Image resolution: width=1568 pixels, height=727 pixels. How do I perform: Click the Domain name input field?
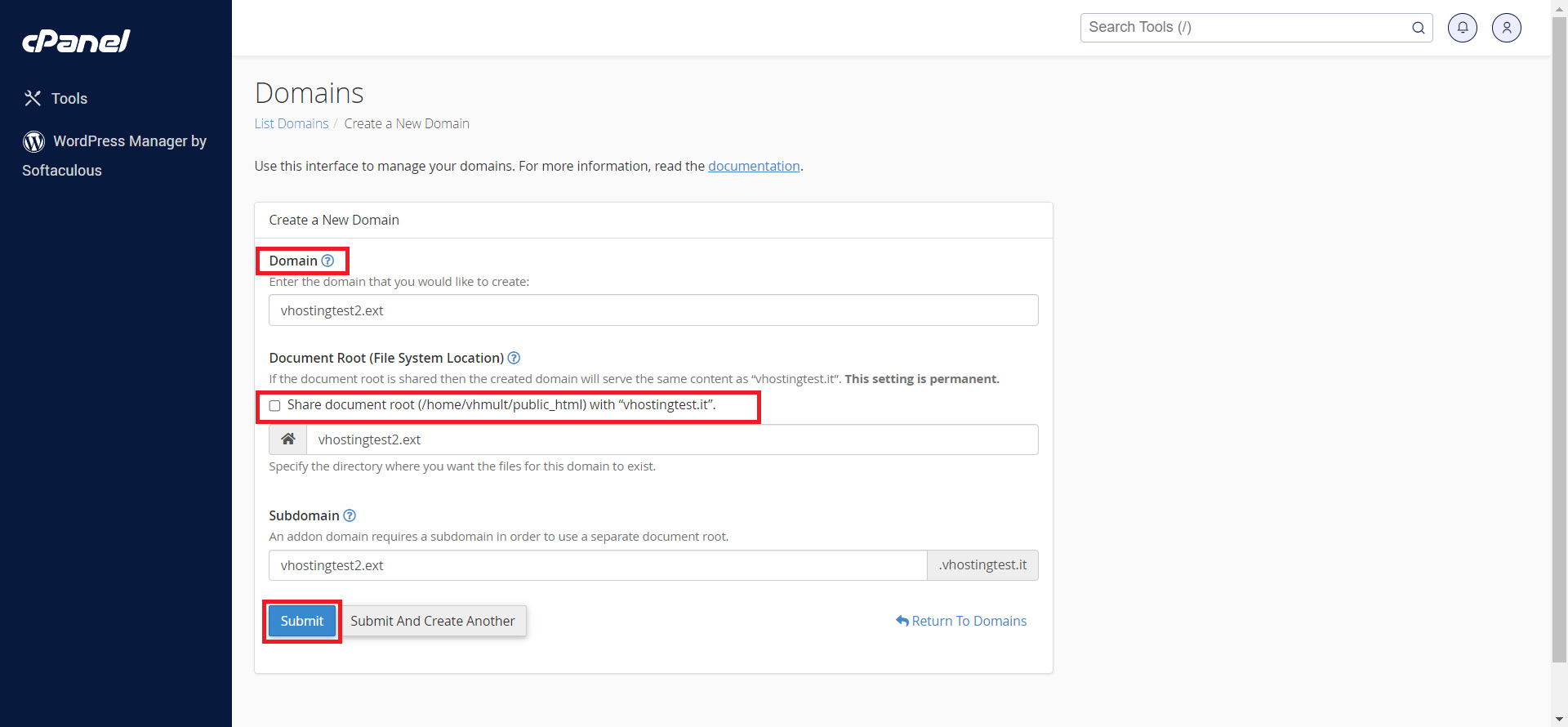[x=653, y=310]
